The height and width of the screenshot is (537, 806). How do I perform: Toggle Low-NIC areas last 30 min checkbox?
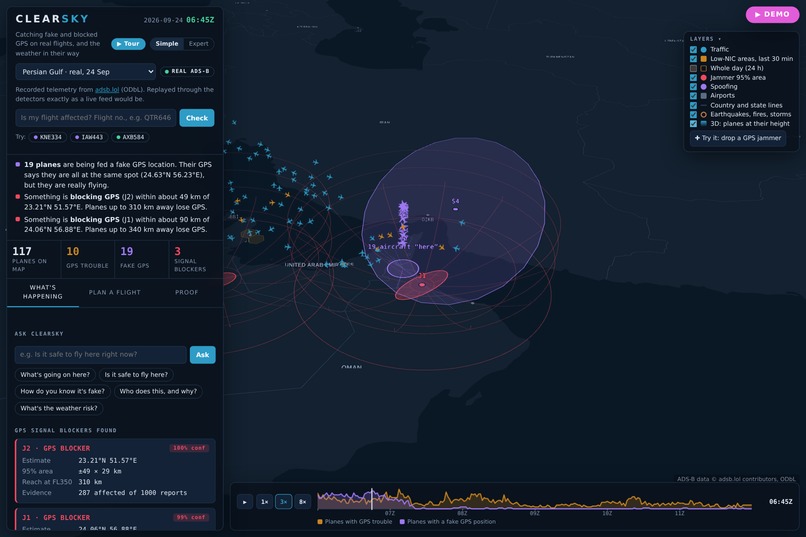(693, 59)
